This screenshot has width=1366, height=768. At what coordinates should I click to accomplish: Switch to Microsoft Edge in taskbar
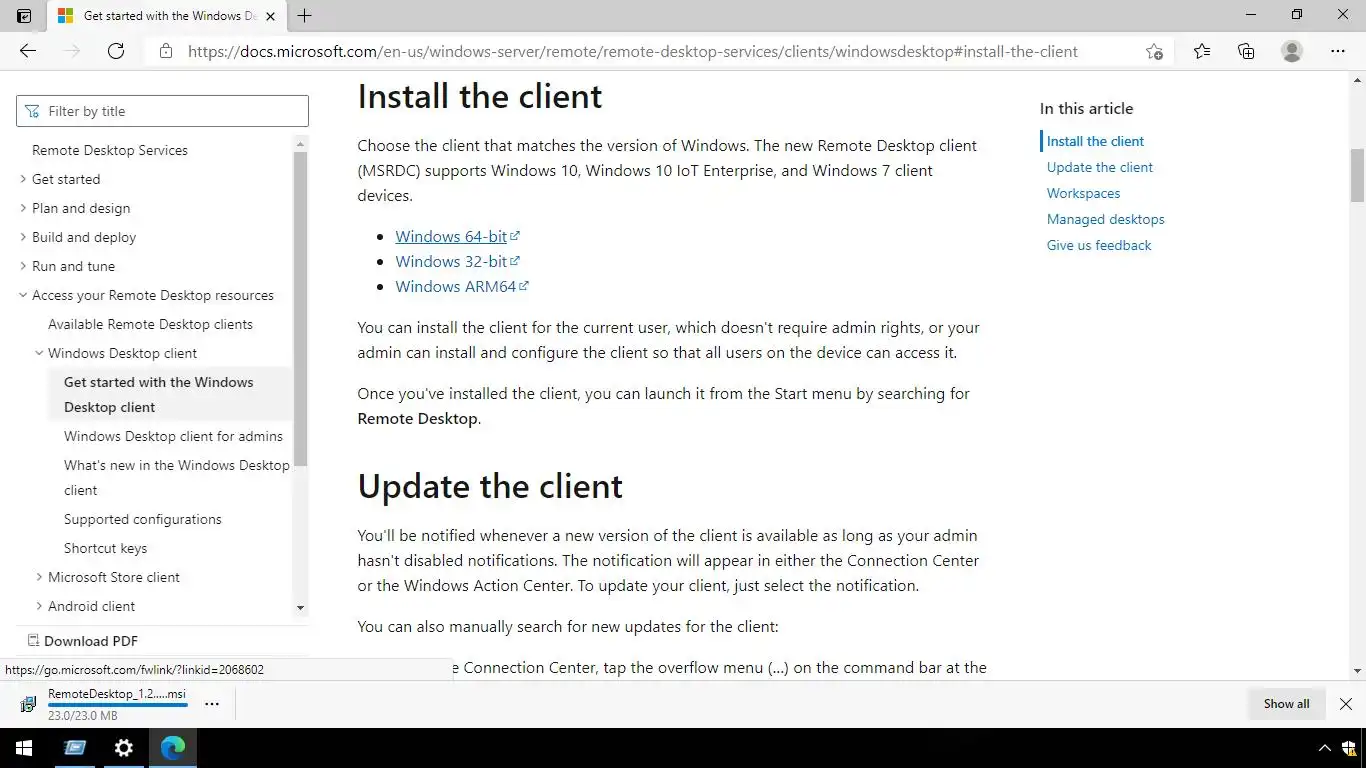(x=173, y=748)
